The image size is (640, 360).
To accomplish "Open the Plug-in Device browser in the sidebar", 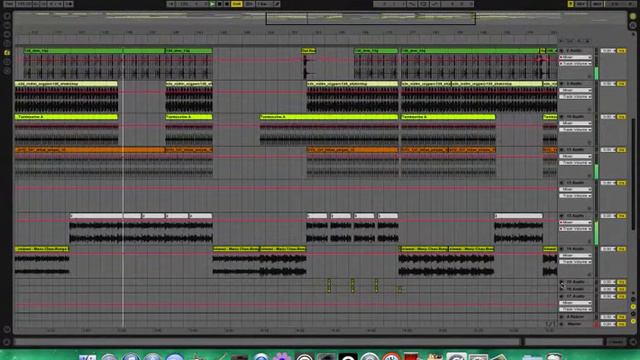I will [x=7, y=34].
